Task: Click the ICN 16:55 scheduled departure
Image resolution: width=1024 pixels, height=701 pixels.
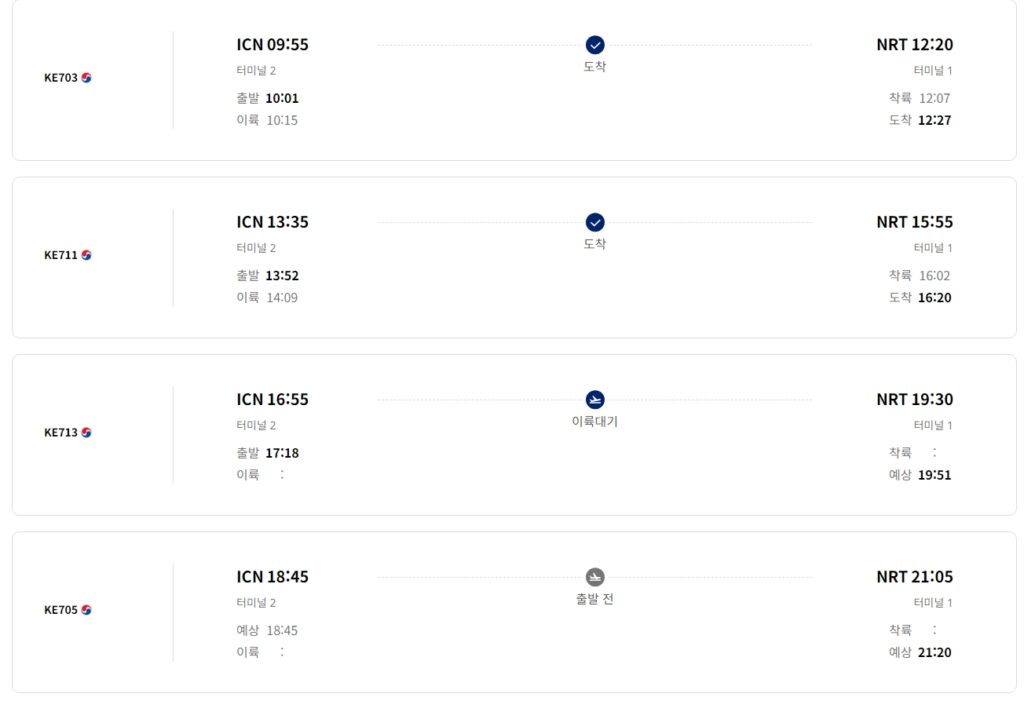Action: [272, 399]
